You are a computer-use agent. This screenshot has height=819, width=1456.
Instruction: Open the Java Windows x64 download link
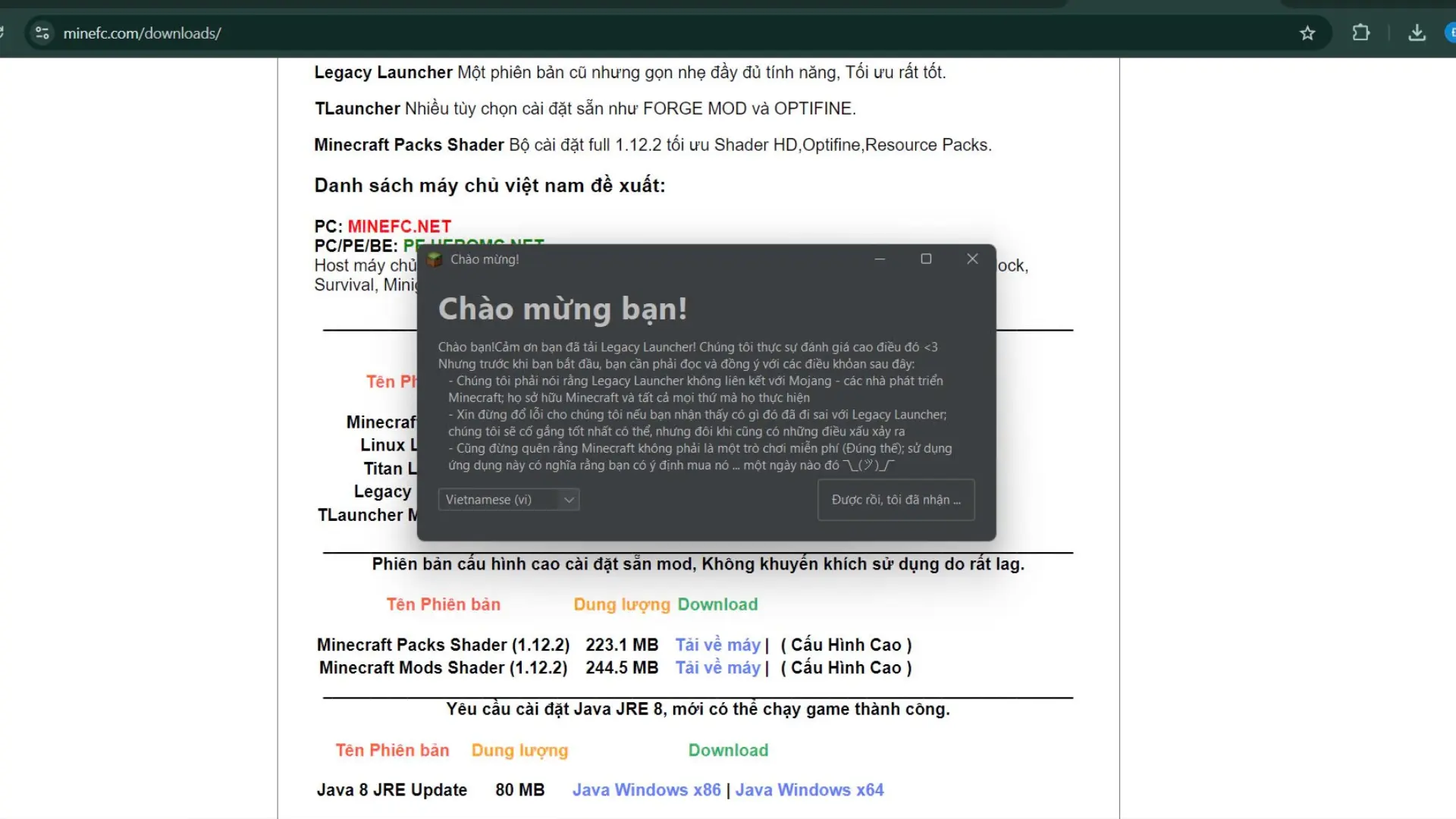[x=809, y=790]
